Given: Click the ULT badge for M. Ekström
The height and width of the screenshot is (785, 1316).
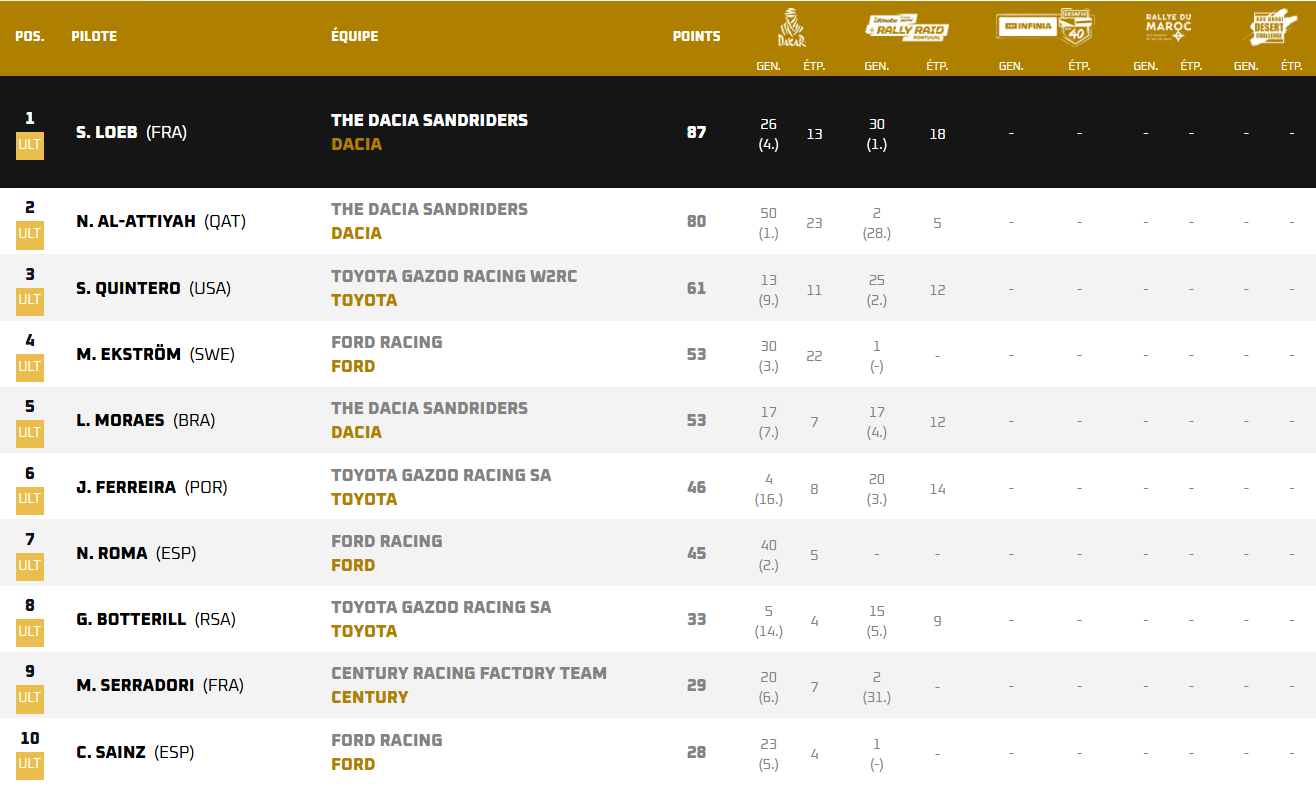Looking at the screenshot, I should tap(30, 367).
